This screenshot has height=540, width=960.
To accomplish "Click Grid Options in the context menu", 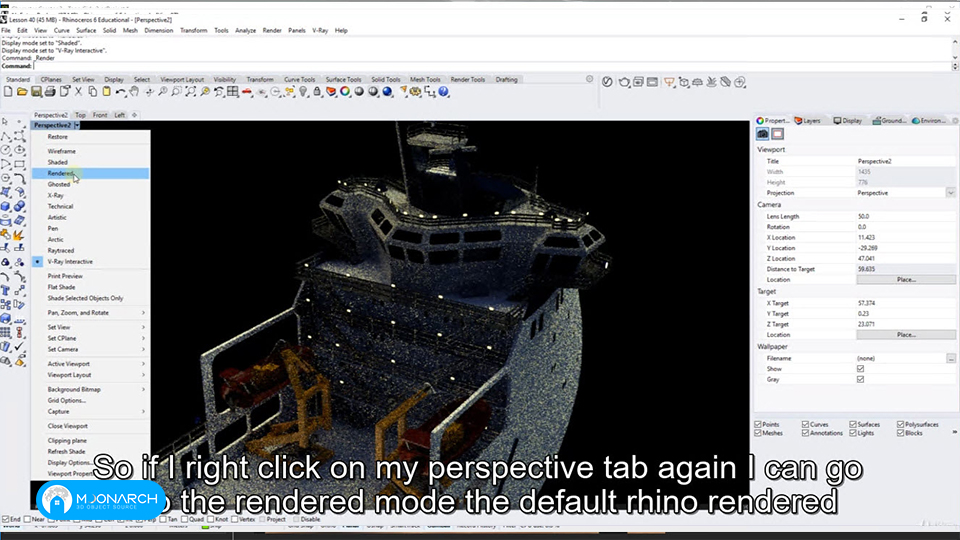I will coord(91,400).
